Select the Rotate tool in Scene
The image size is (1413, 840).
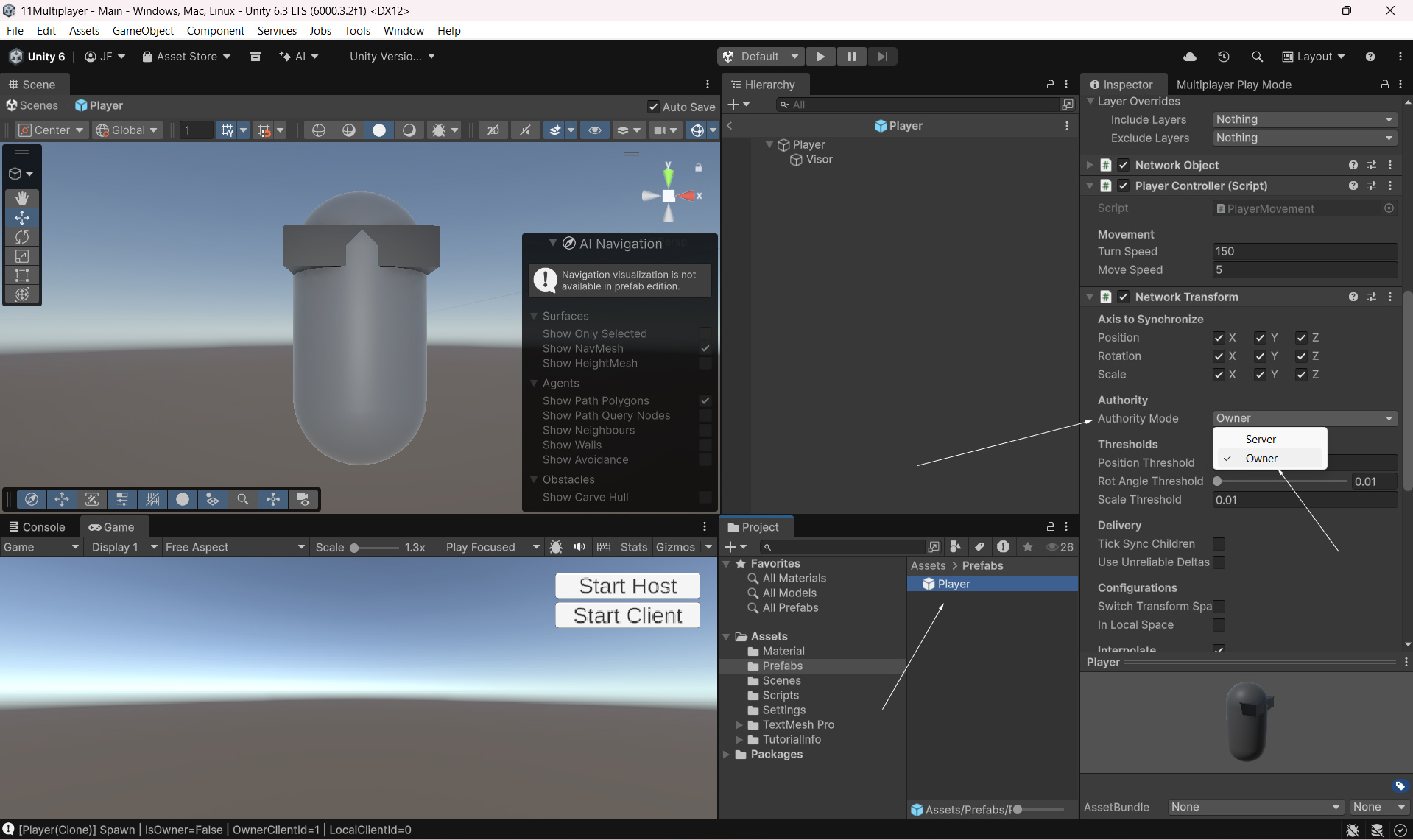click(22, 237)
